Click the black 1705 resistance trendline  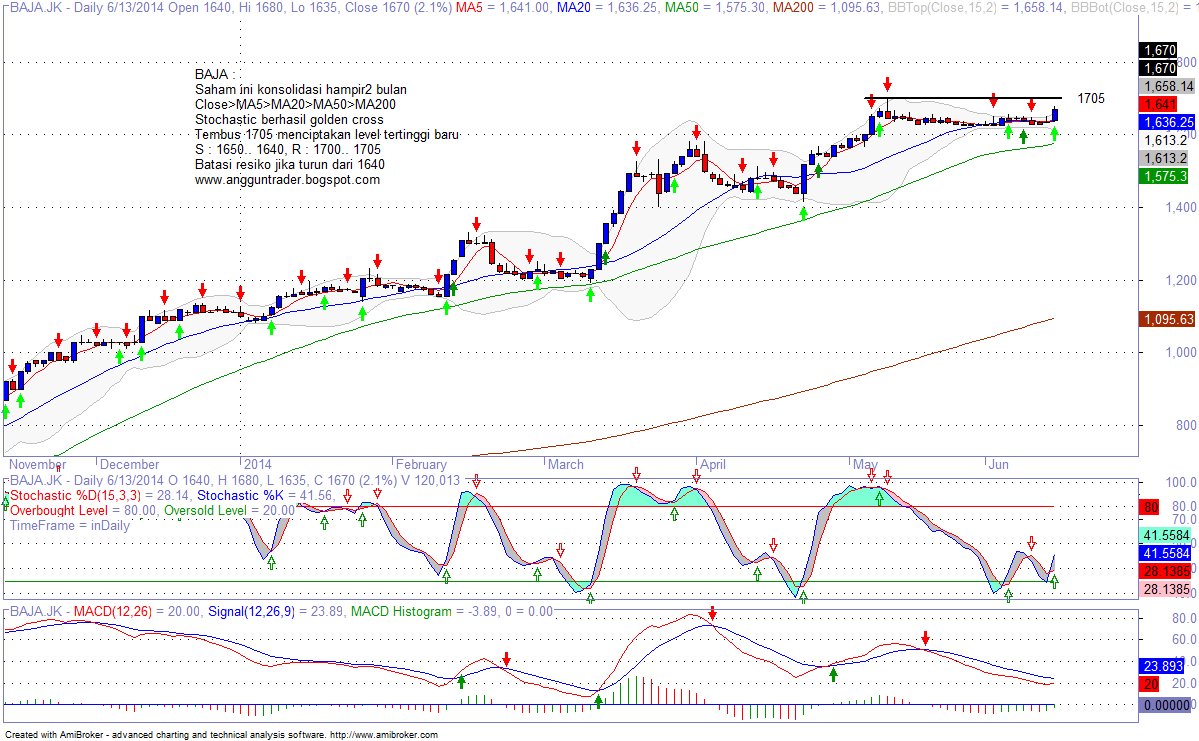[963, 98]
